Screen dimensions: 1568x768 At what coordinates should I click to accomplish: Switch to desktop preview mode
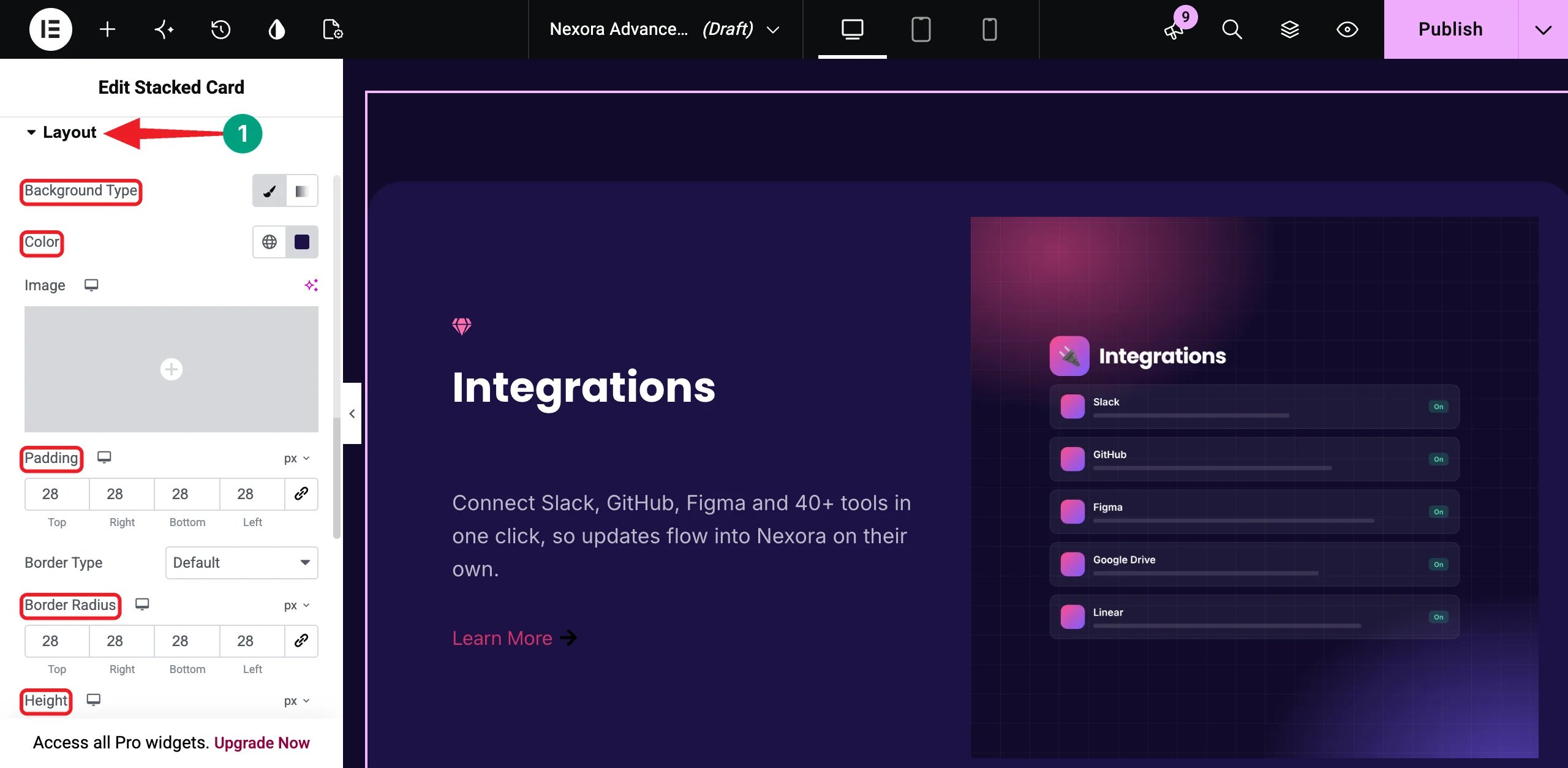[852, 29]
